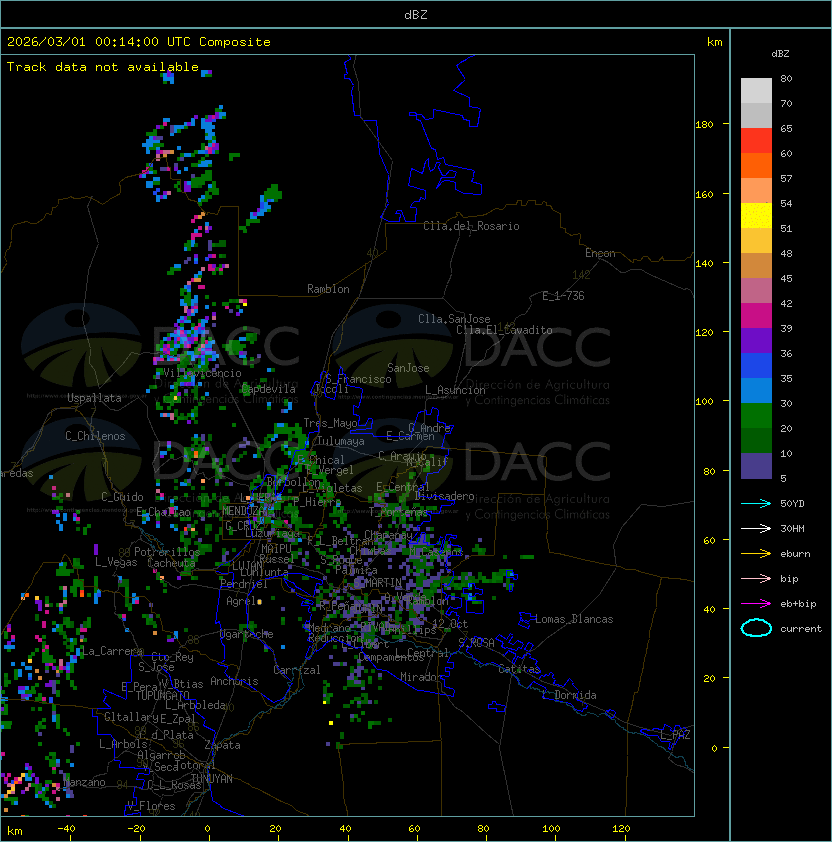Click the '-20' km tick on the horizontal axis

click(136, 829)
